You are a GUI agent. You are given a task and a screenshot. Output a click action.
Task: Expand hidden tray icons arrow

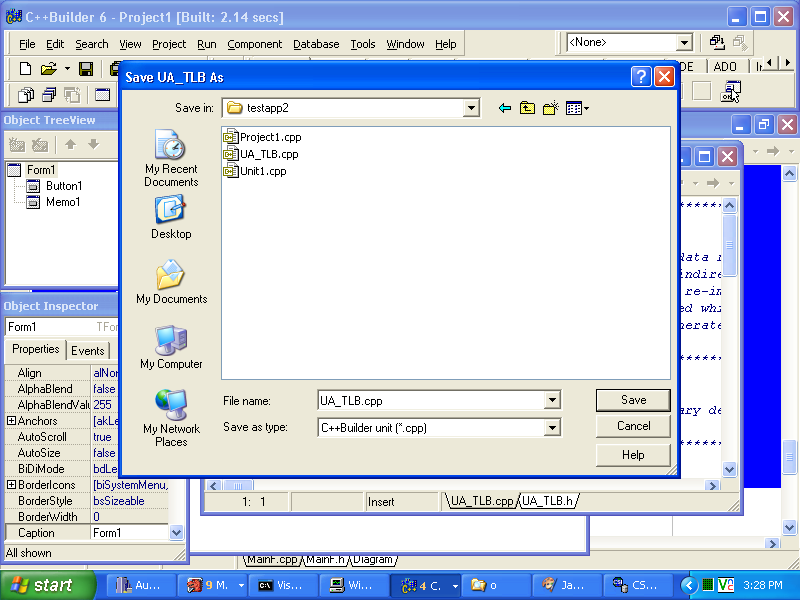[x=689, y=585]
